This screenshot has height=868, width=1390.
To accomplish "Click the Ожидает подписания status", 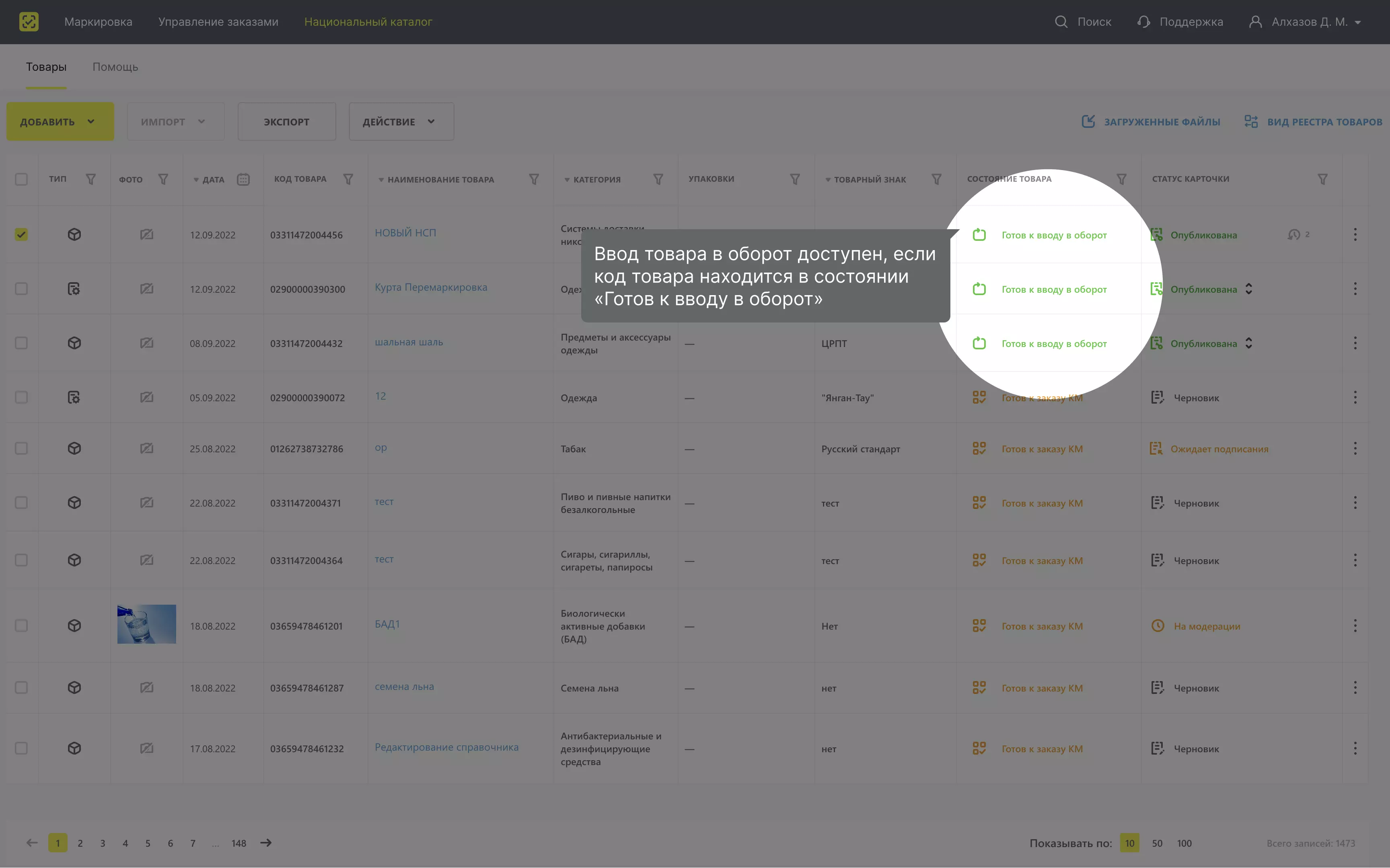I will point(1219,449).
